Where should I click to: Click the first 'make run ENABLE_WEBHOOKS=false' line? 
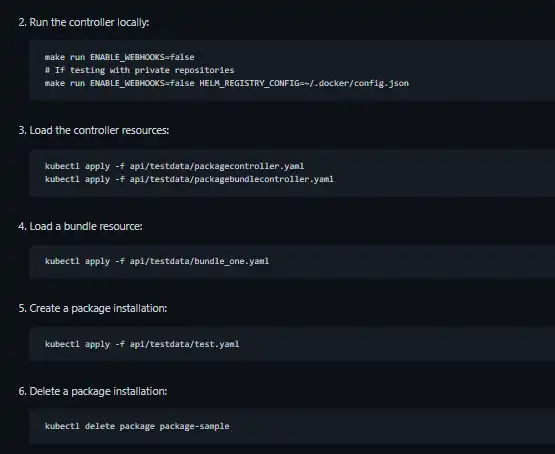click(x=120, y=57)
